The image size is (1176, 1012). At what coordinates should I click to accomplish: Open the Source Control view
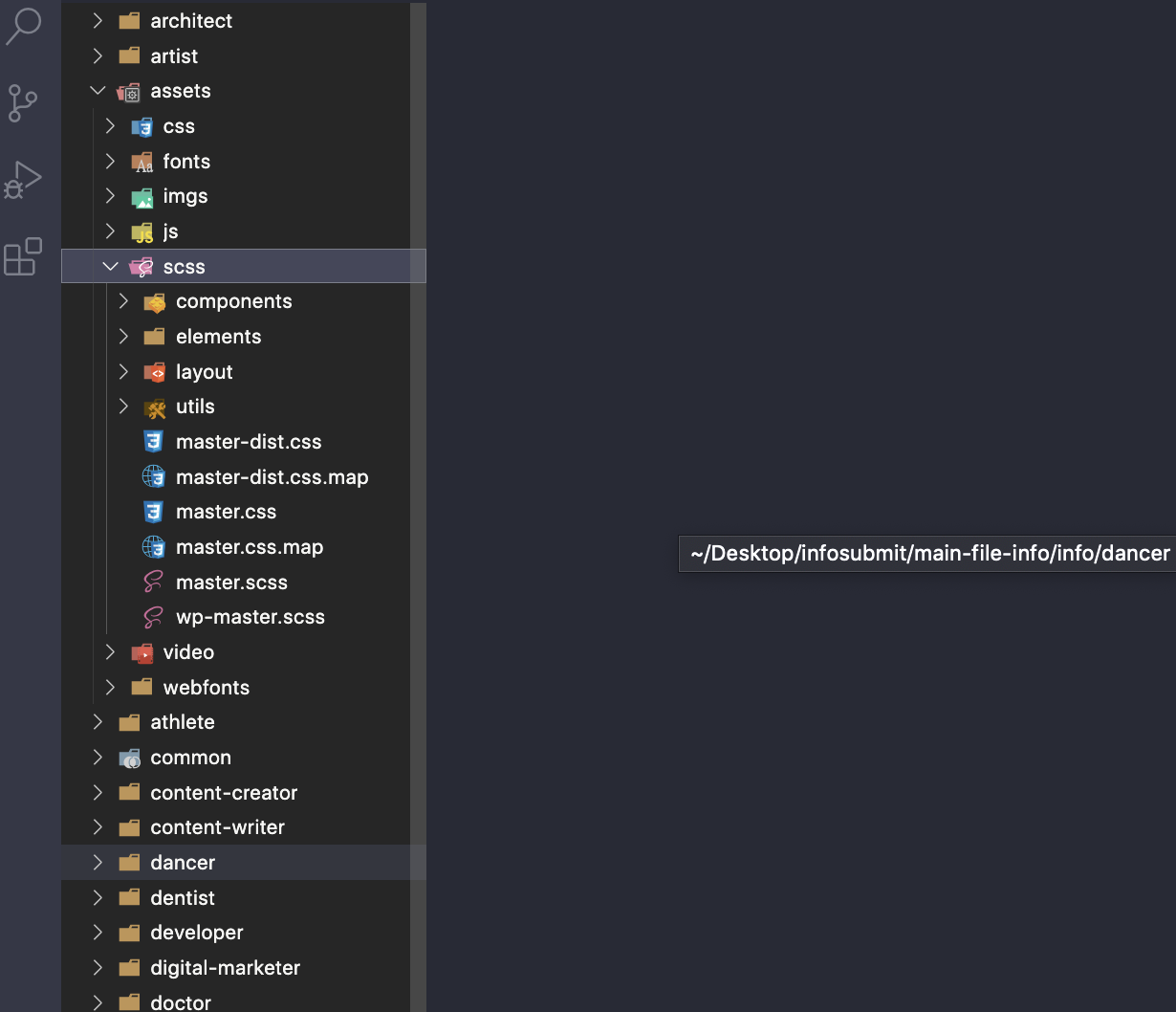pos(23,103)
